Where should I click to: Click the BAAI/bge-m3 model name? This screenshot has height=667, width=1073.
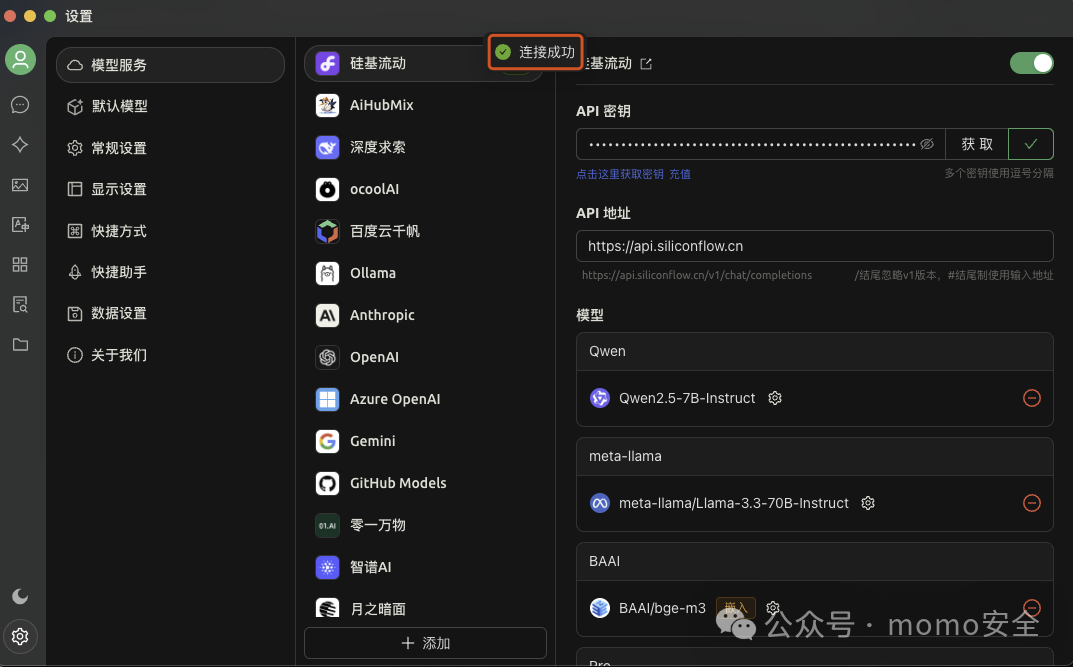point(662,608)
